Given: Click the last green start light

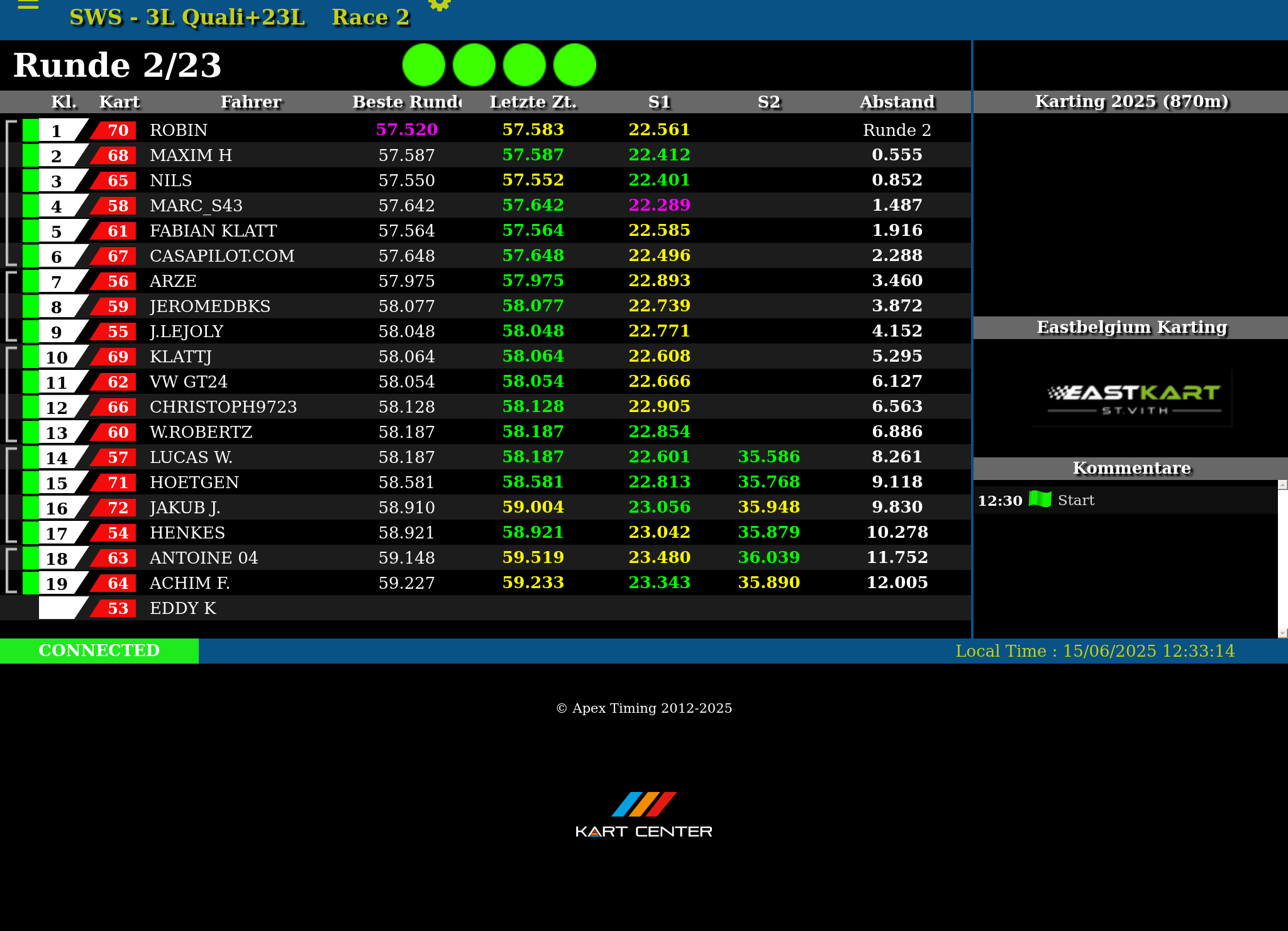Looking at the screenshot, I should 574,65.
